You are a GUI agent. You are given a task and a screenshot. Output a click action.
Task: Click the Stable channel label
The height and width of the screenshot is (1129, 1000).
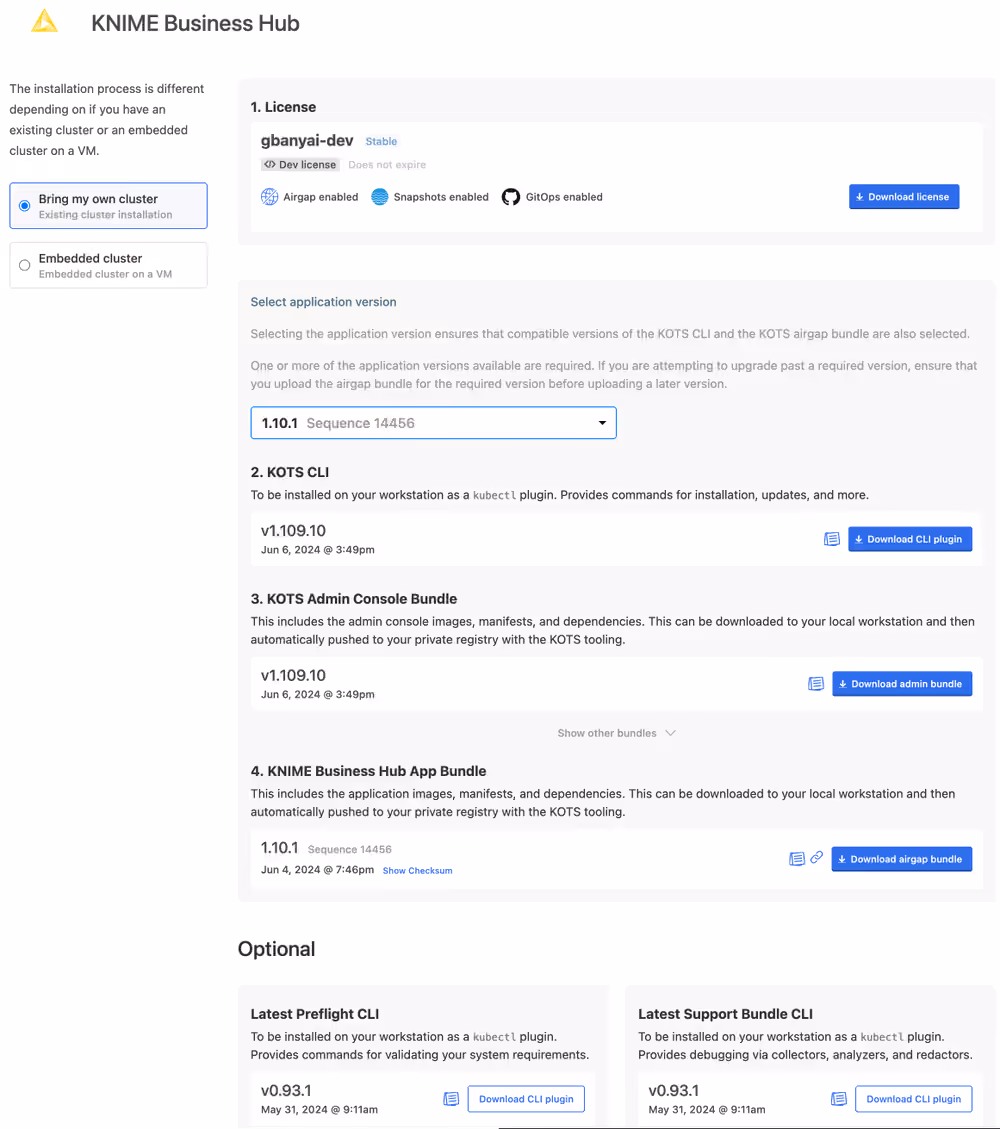[381, 141]
